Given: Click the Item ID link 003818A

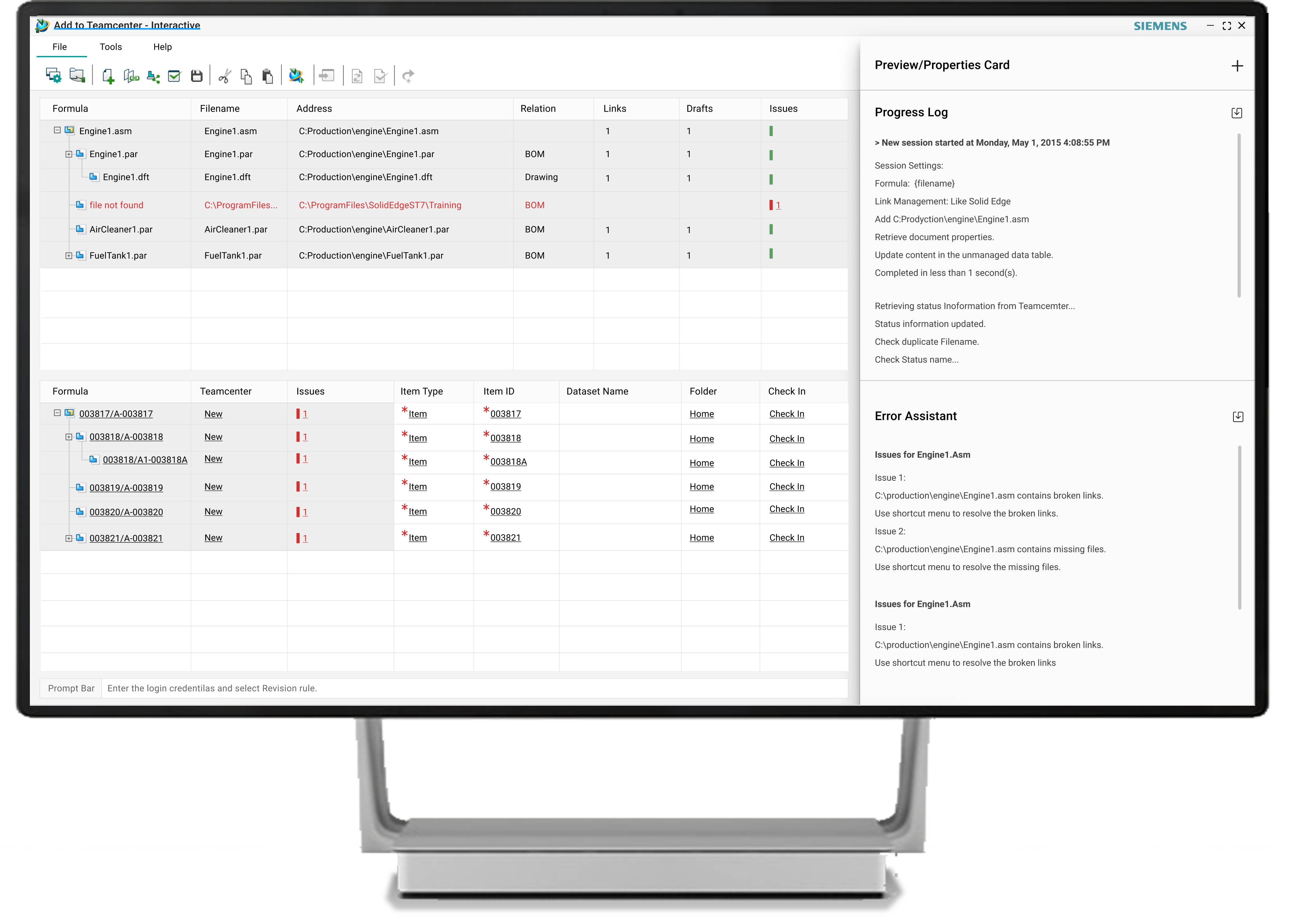Looking at the screenshot, I should click(508, 462).
